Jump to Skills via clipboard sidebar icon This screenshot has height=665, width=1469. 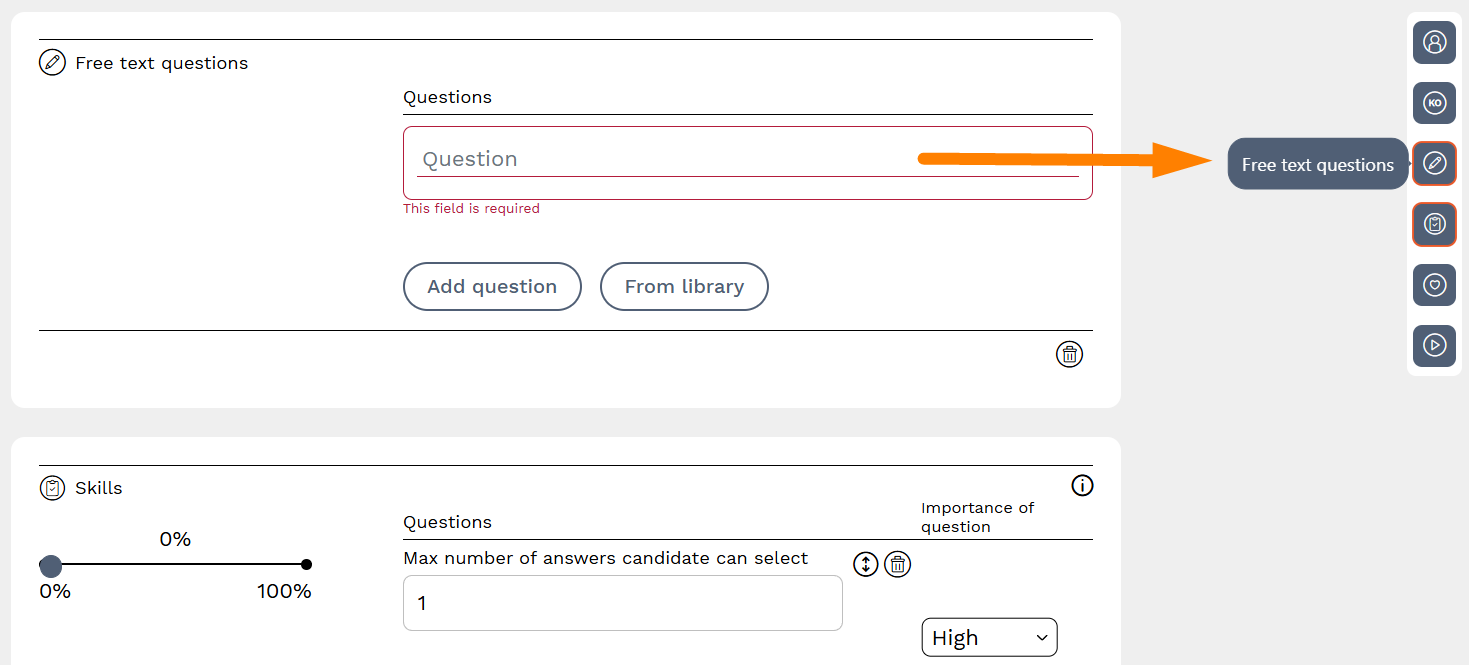tap(1434, 224)
